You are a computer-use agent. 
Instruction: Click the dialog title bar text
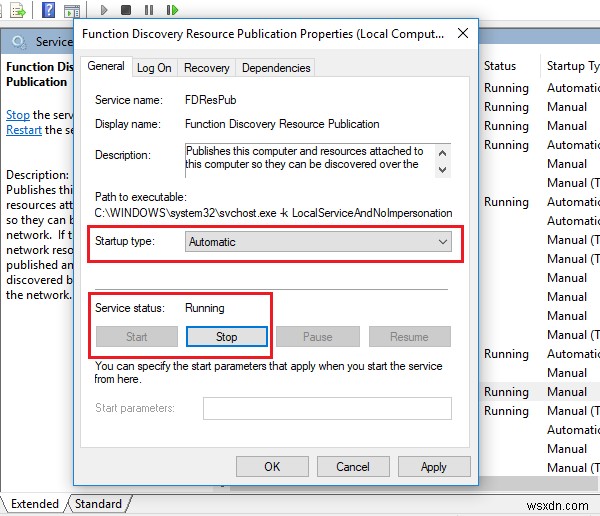coord(263,34)
